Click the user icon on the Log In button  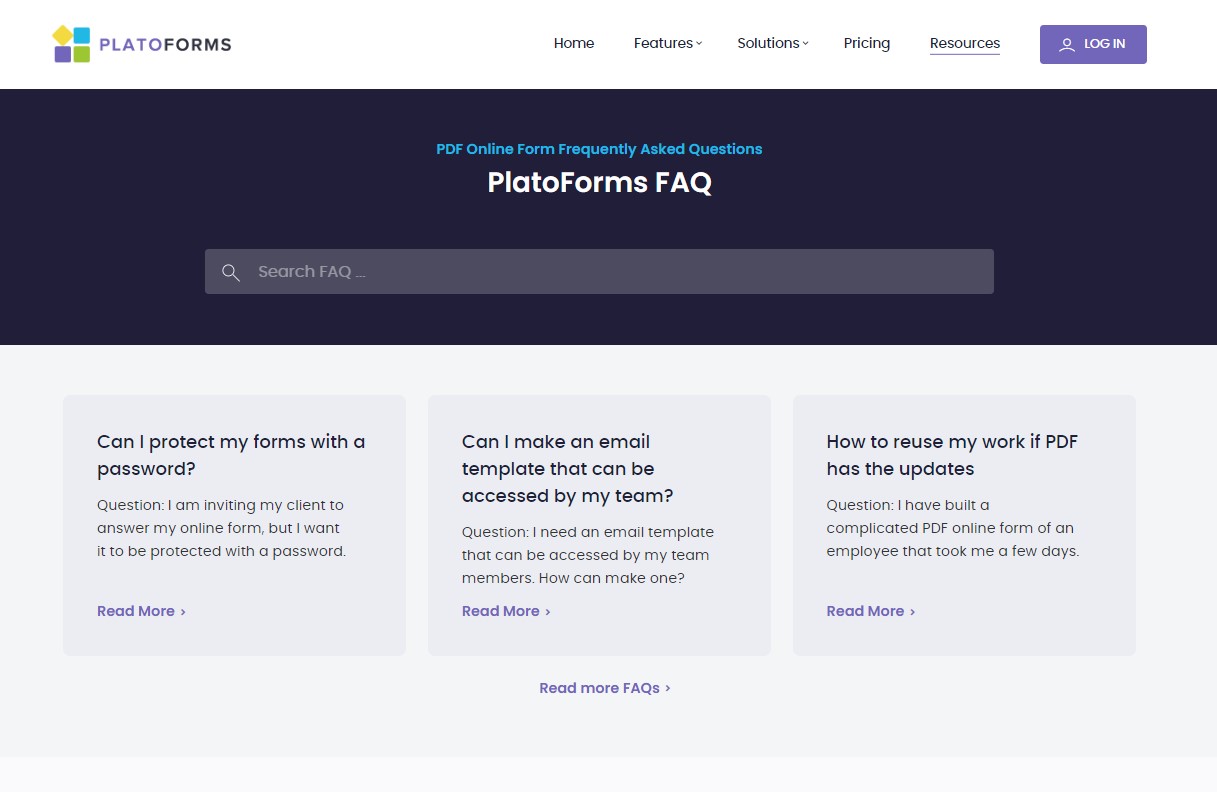pos(1067,44)
